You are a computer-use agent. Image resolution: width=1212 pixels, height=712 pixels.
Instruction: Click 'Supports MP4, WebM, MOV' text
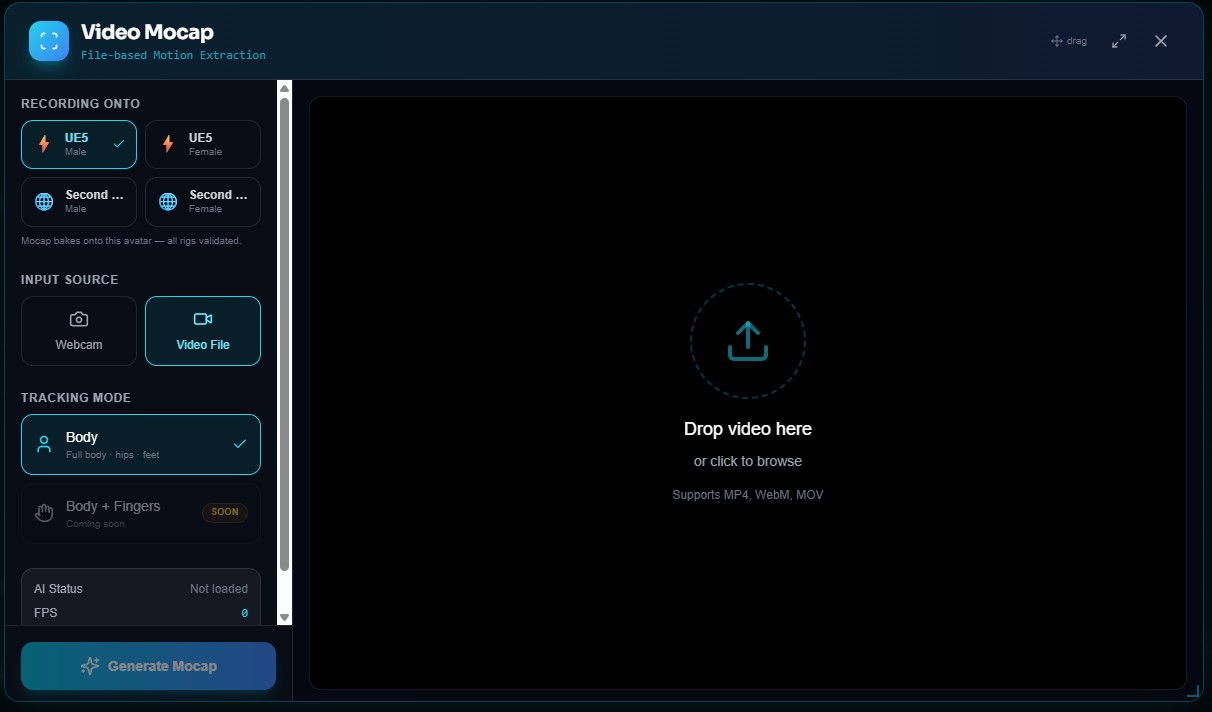[x=748, y=495]
